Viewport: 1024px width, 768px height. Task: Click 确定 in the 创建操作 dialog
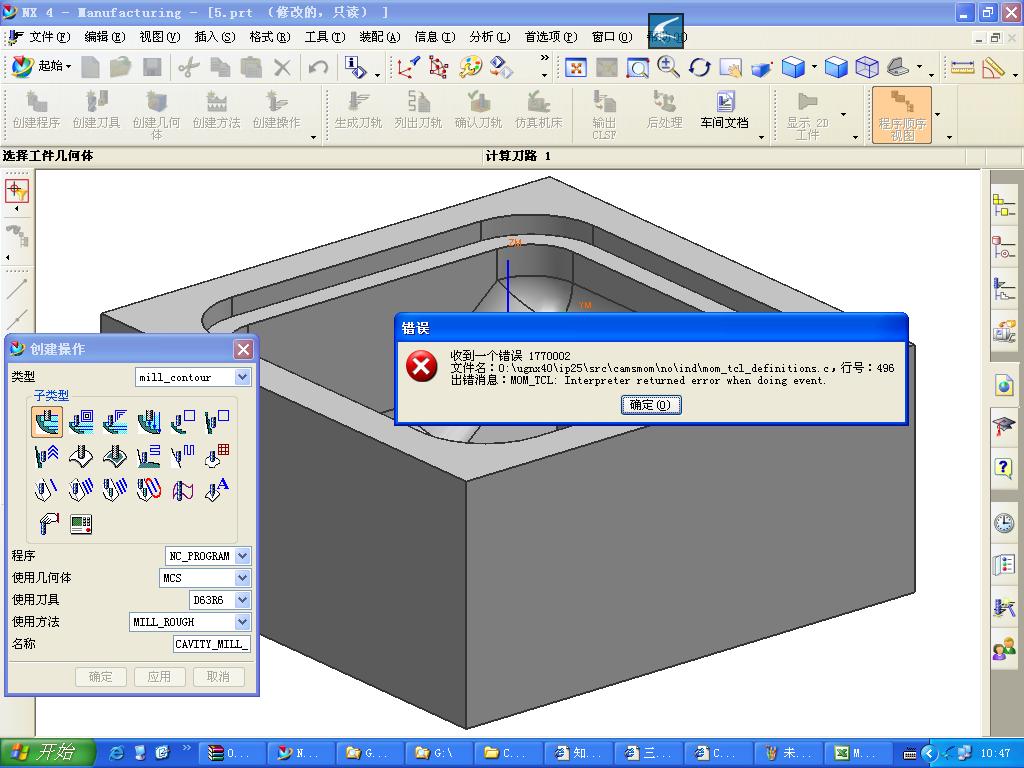(x=100, y=677)
